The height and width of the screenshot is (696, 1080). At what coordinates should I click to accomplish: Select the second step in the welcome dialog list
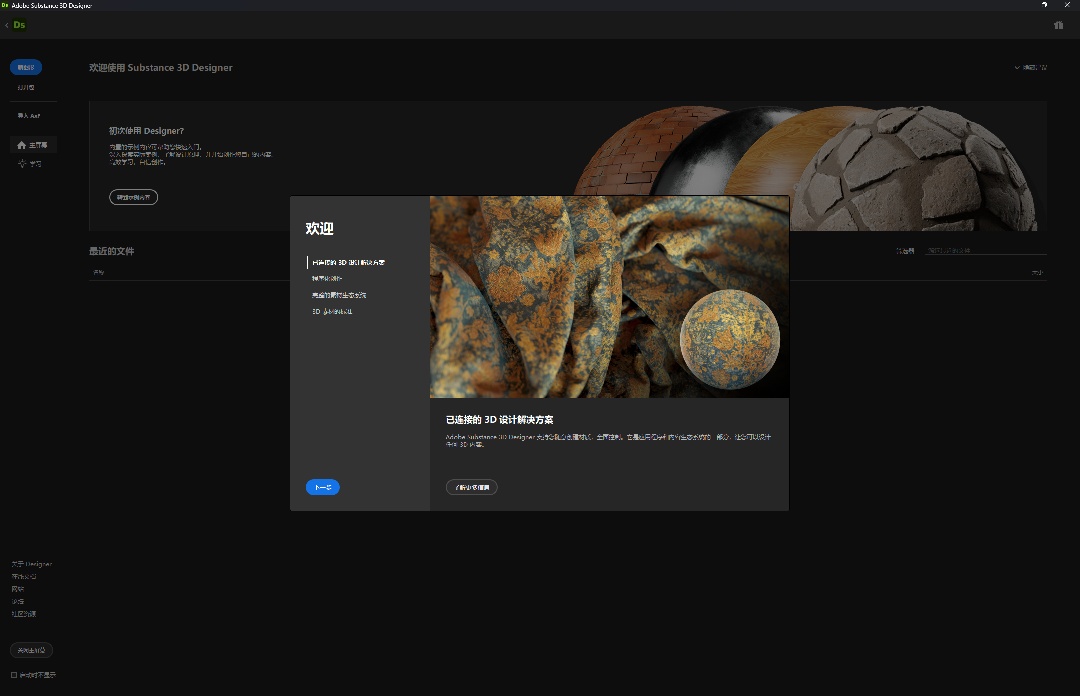coord(326,278)
